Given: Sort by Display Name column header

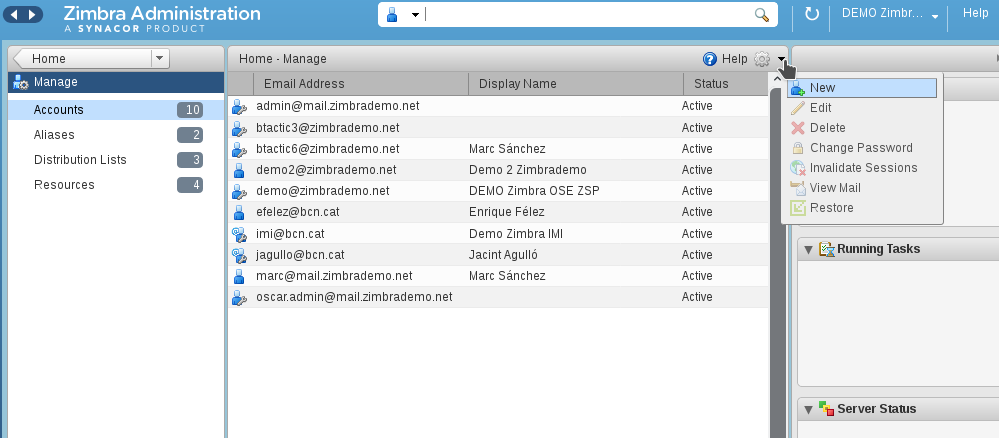Looking at the screenshot, I should (x=576, y=84).
